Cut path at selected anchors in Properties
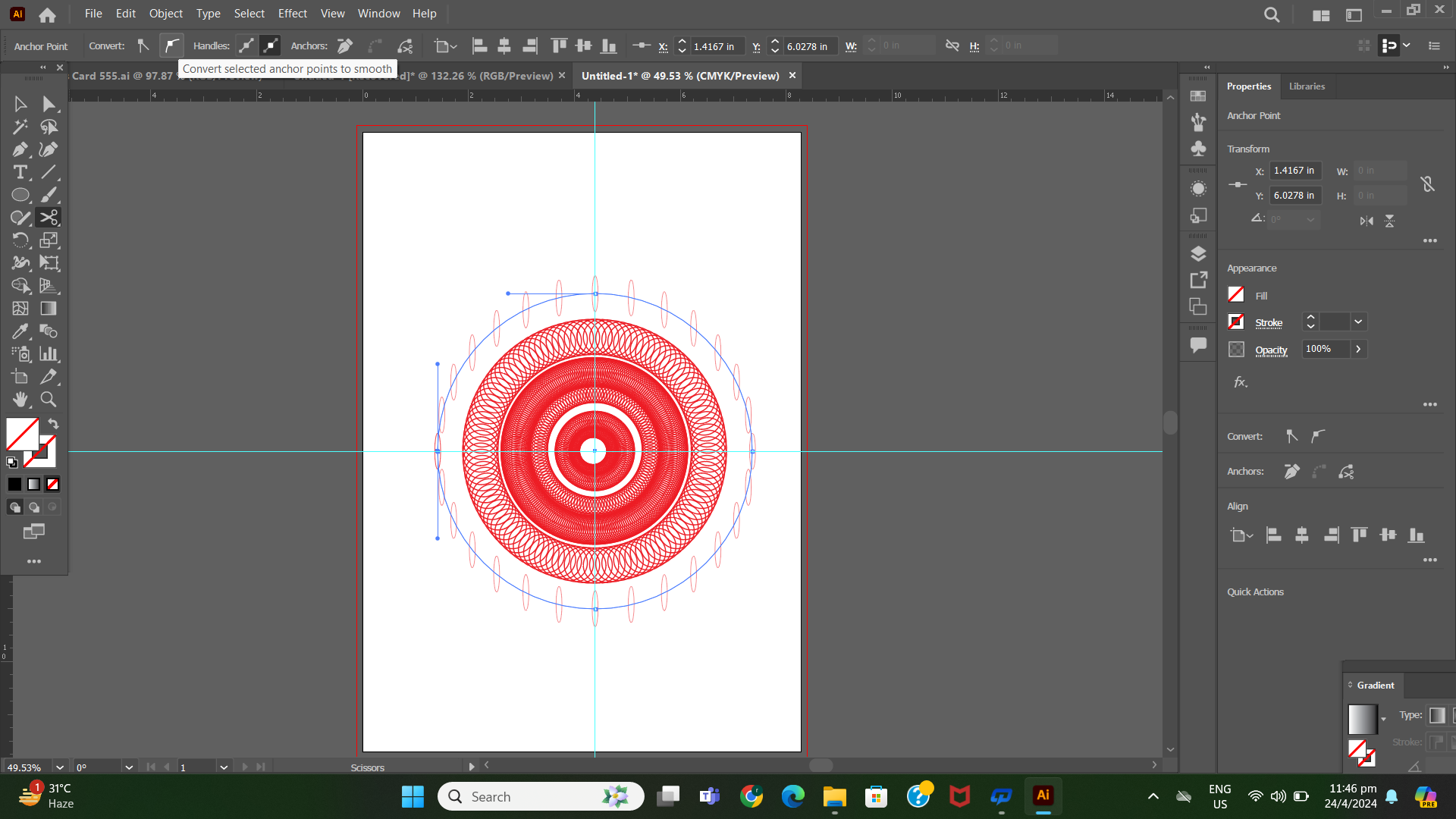This screenshot has width=1456, height=819. click(1347, 472)
